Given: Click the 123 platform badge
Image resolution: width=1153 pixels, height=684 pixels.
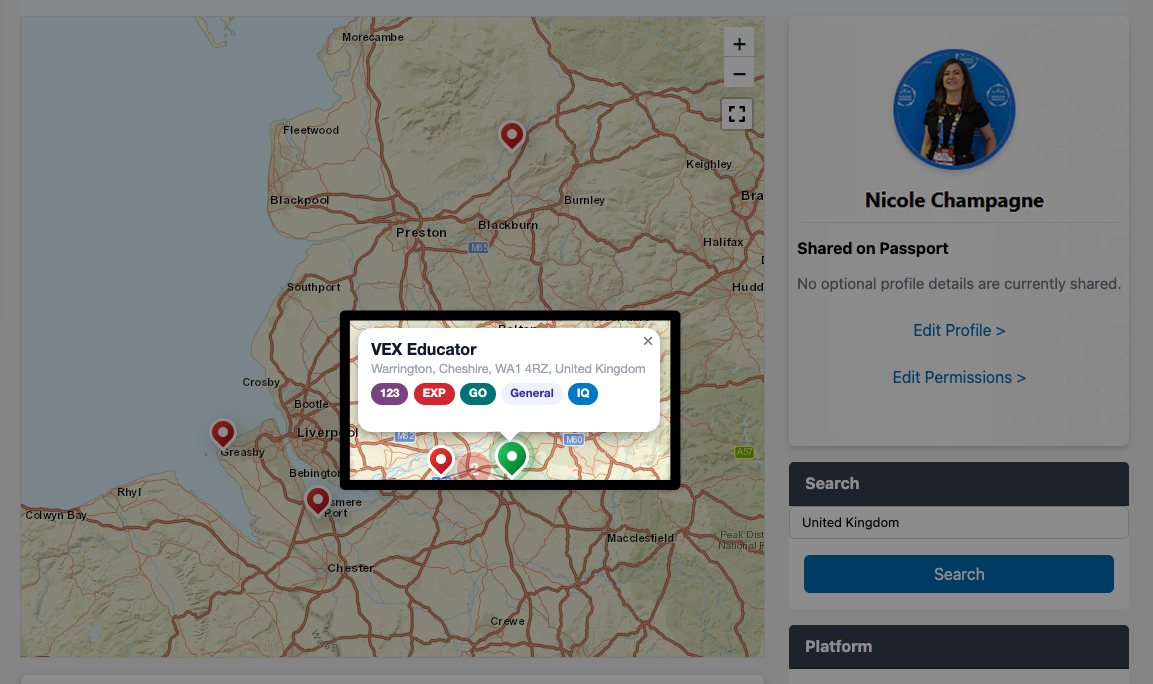Looking at the screenshot, I should click(x=390, y=393).
